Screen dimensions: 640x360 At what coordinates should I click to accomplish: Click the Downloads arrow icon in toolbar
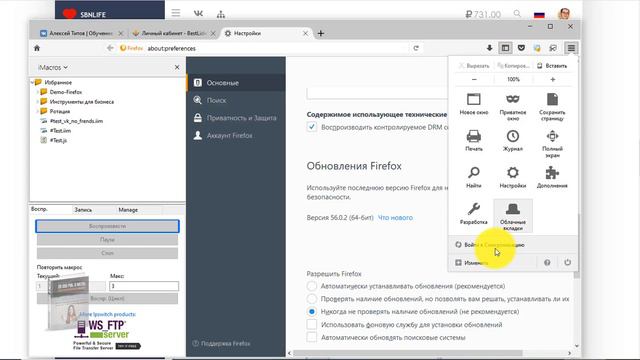(x=489, y=48)
